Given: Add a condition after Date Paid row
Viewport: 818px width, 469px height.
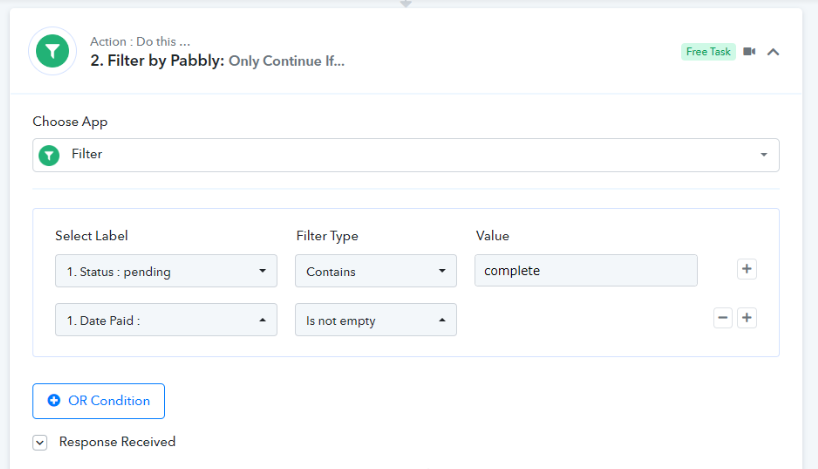Looking at the screenshot, I should pyautogui.click(x=747, y=318).
